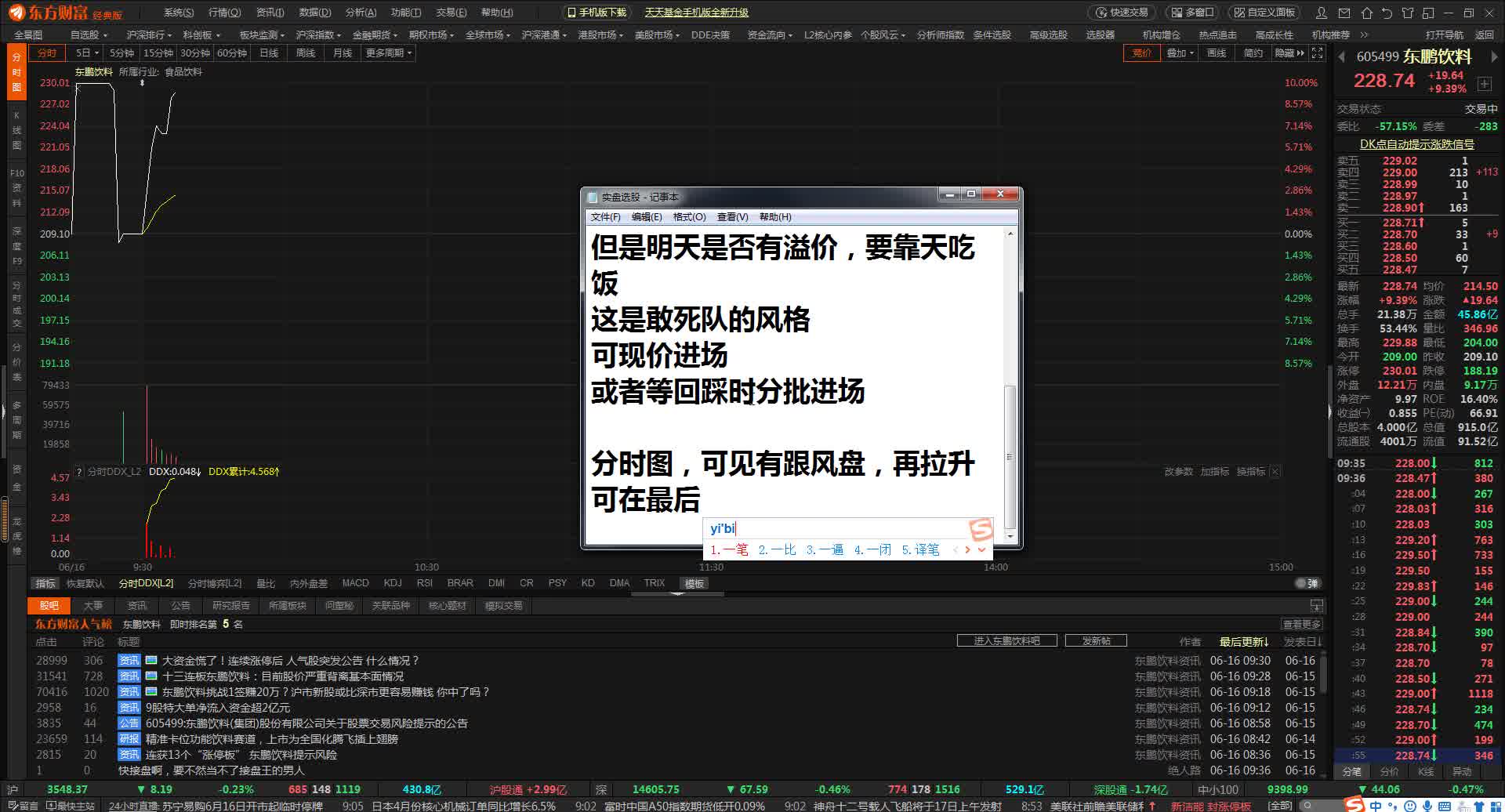This screenshot has width=1505, height=812.
Task: Open the 叠加 overlay dropdown
Action: (1179, 53)
